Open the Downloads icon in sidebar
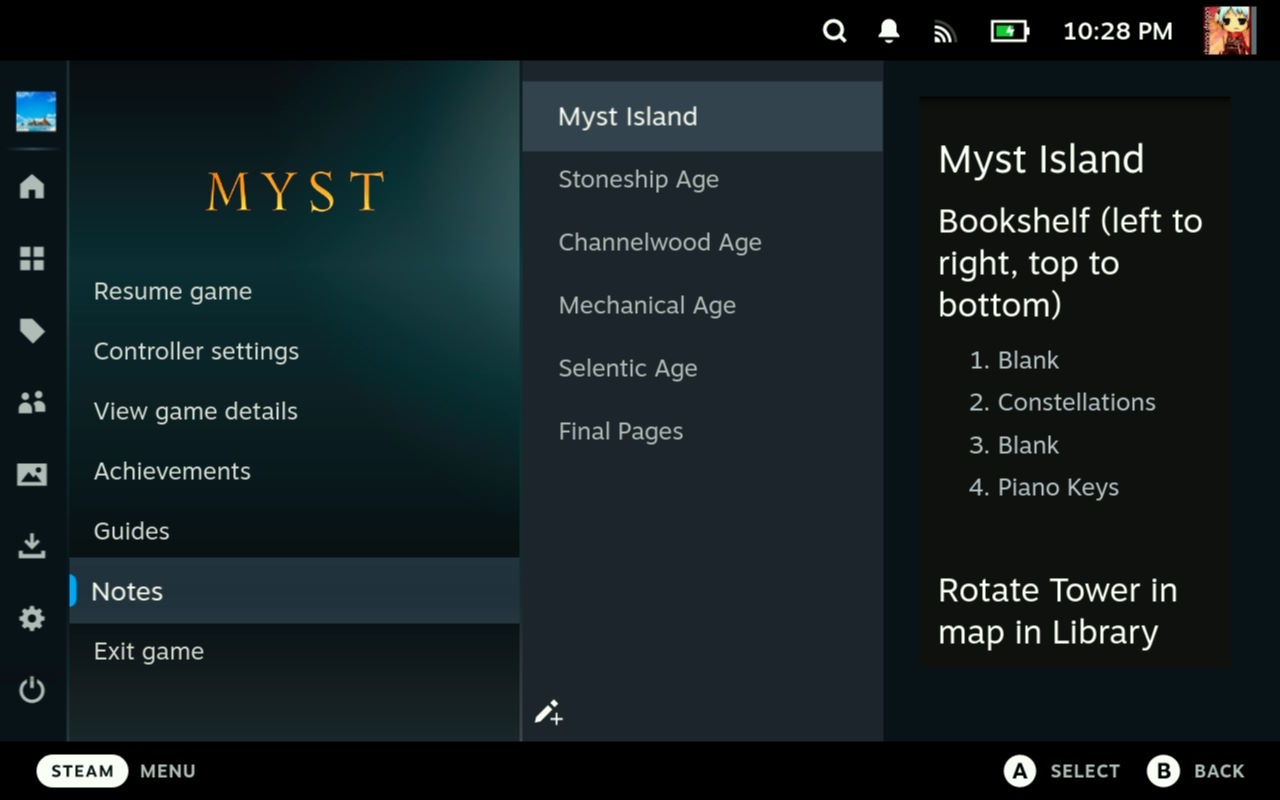The height and width of the screenshot is (800, 1280). pos(32,546)
